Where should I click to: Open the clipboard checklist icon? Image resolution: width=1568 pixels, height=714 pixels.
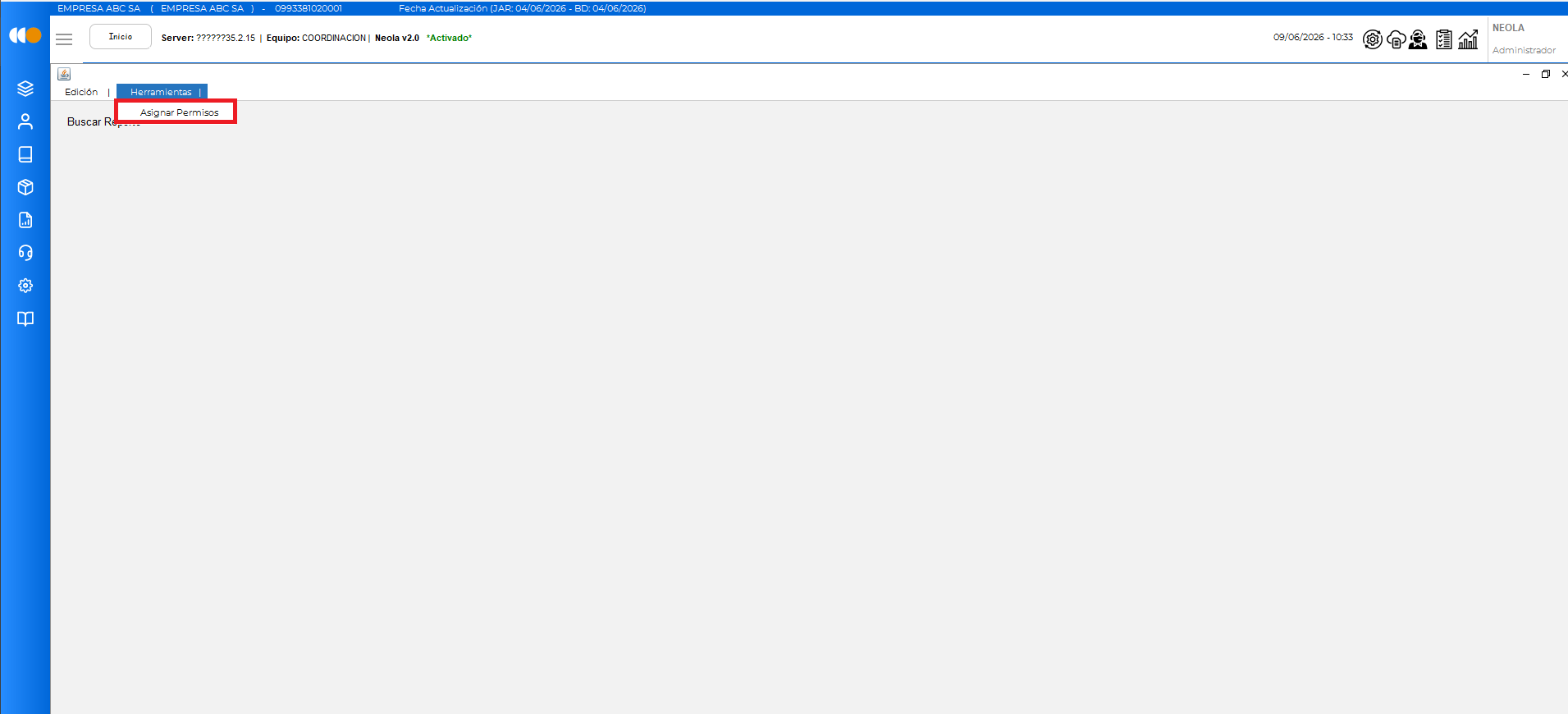click(x=1444, y=39)
